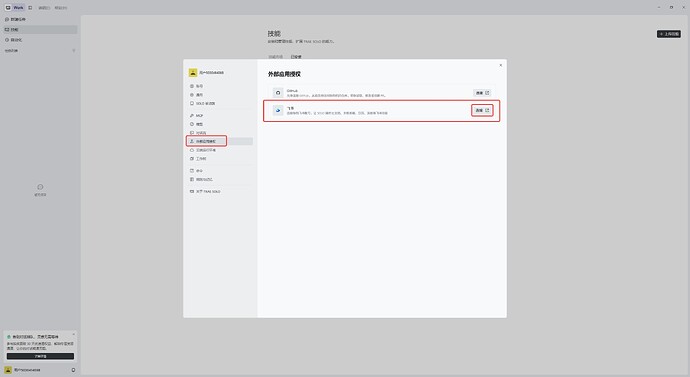The width and height of the screenshot is (690, 377).
Task: Click the empty-state icon in the left sidebar
Action: tap(40, 187)
